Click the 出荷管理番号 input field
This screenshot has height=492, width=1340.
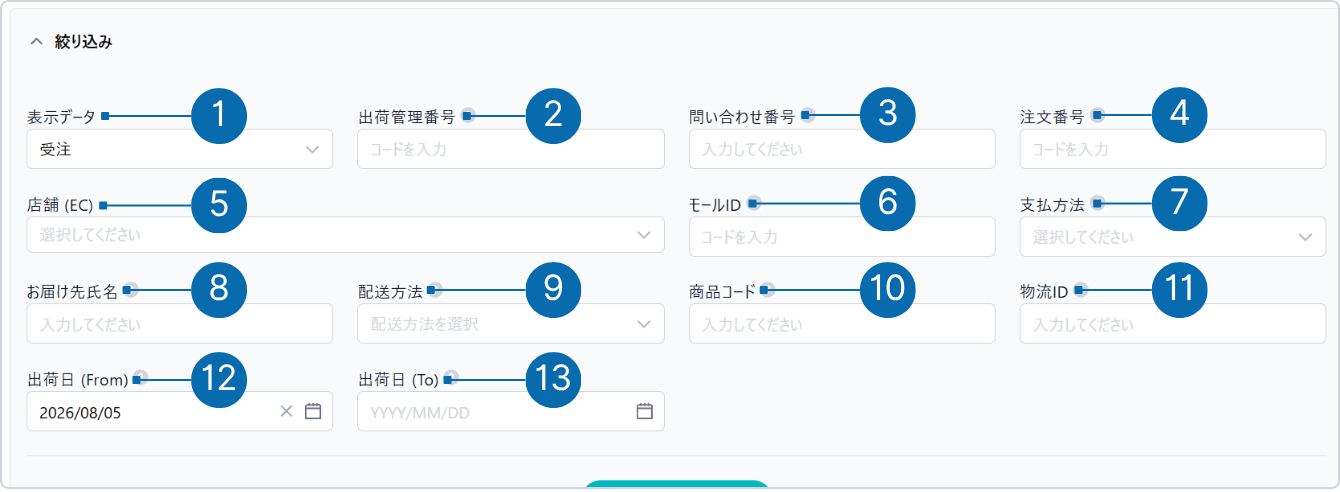click(x=511, y=149)
